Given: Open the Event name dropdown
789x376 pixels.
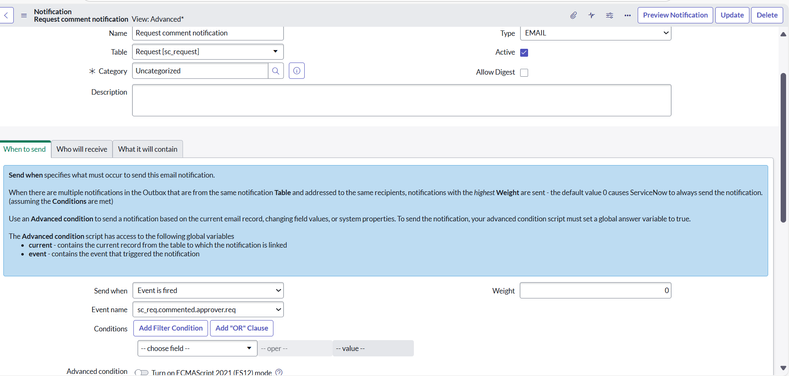Looking at the screenshot, I should [x=208, y=310].
